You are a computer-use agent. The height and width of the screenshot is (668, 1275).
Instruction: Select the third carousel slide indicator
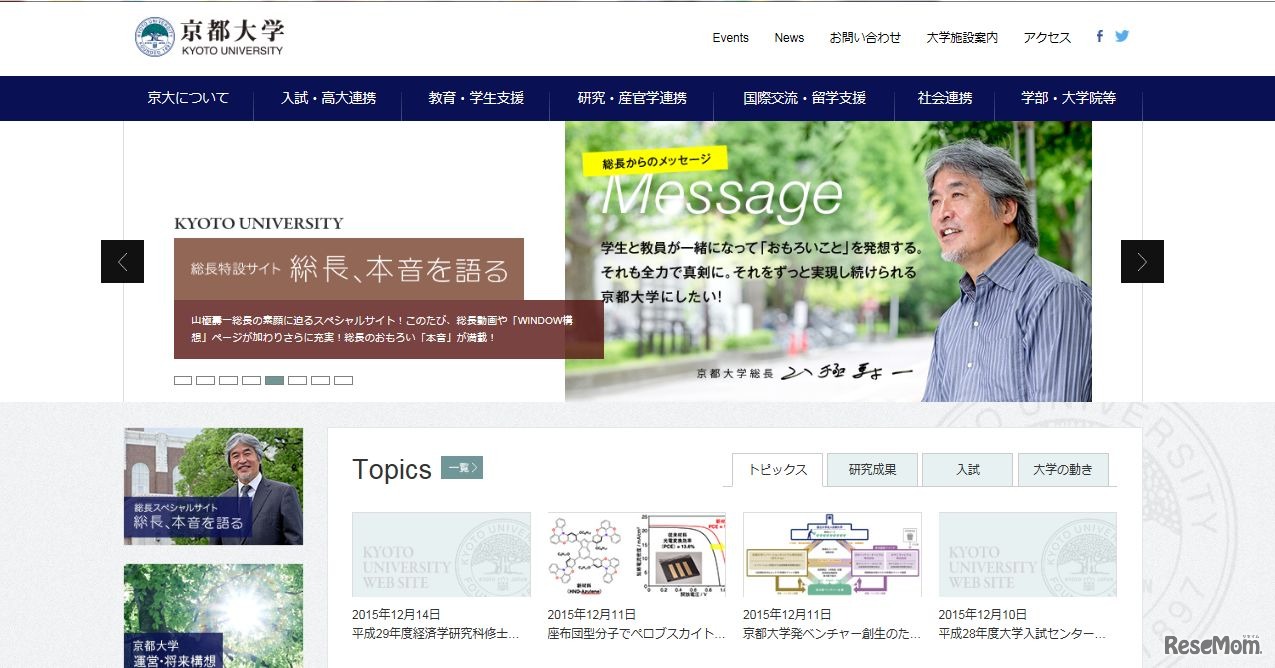(229, 380)
